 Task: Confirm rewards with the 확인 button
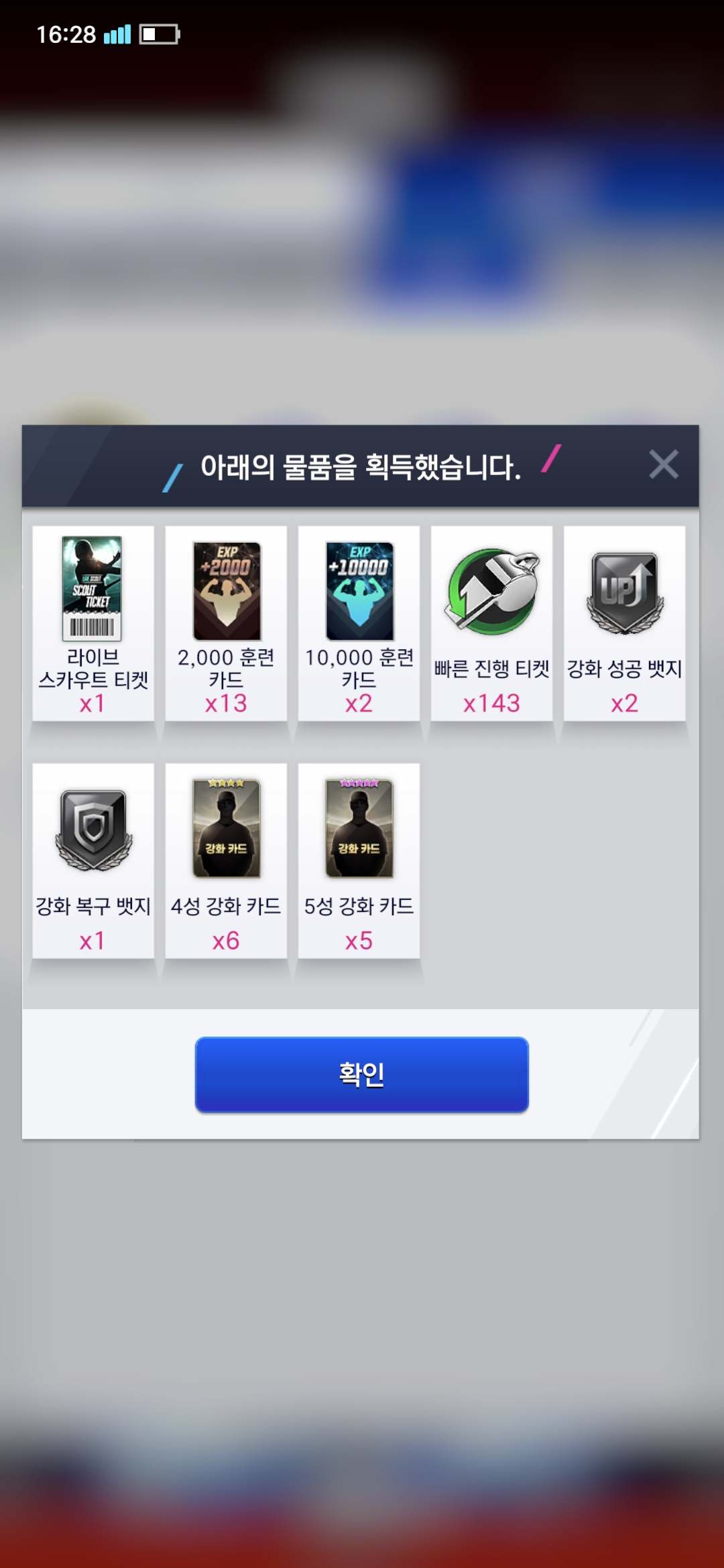click(x=362, y=1074)
